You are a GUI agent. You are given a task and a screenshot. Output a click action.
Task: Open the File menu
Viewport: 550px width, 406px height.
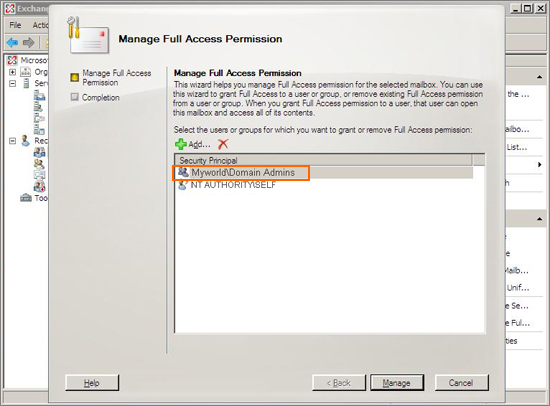15,25
